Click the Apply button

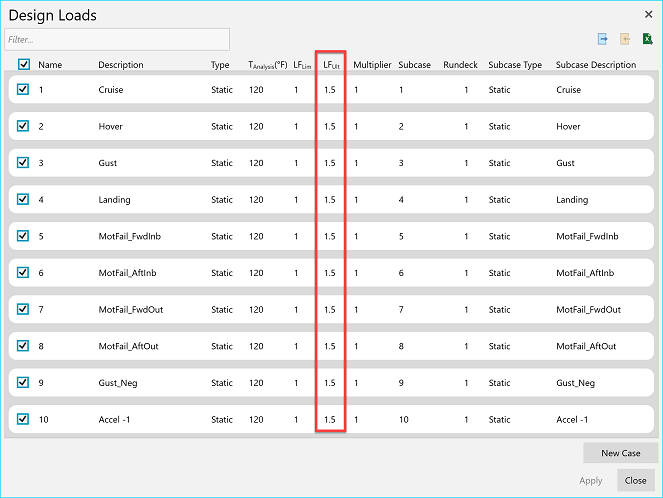[x=591, y=481]
